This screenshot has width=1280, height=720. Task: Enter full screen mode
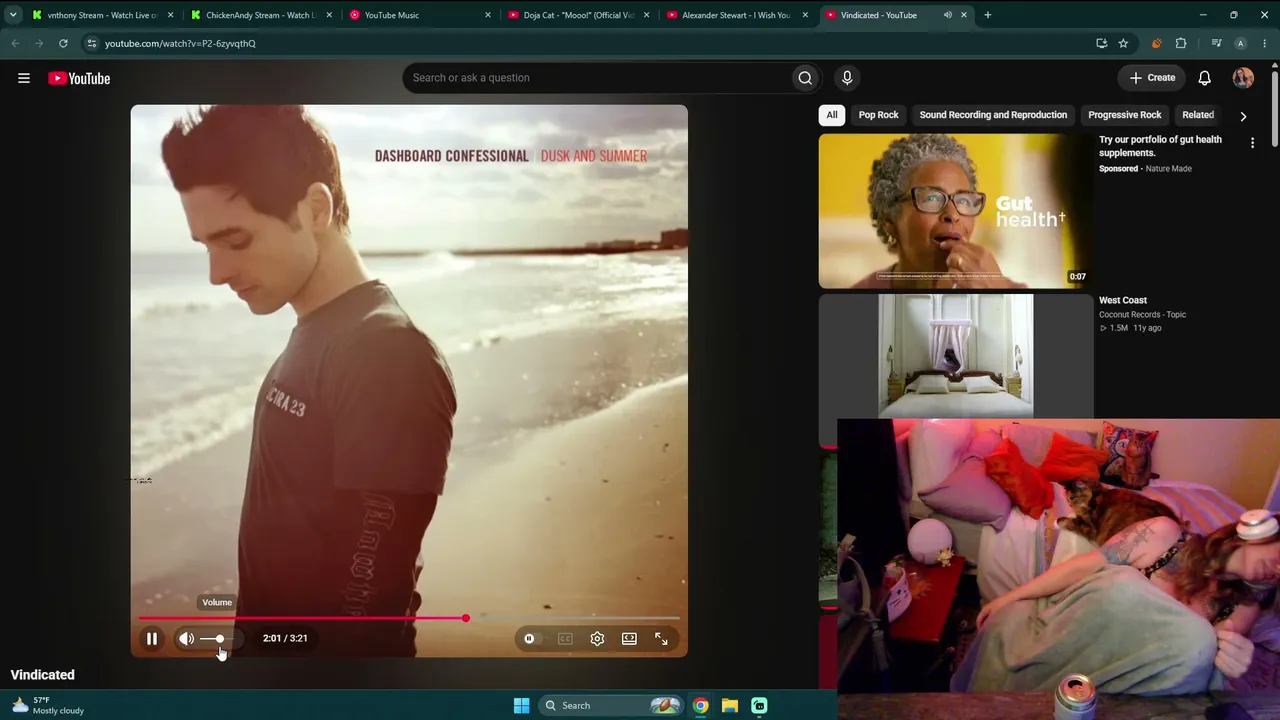pos(661,638)
